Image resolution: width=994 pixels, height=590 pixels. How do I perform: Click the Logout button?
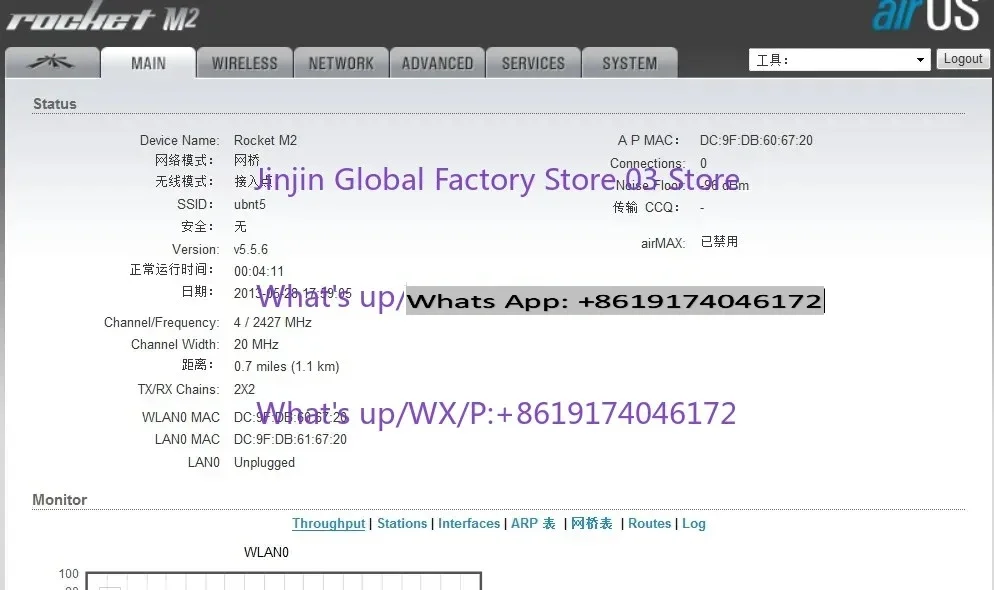point(962,59)
